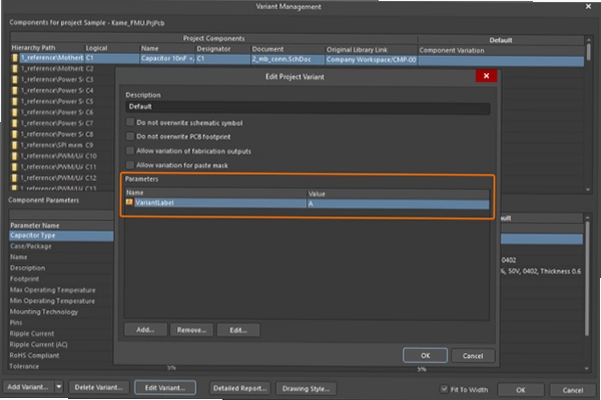
Task: Click the folder icon for row C7
Action: 15,123
